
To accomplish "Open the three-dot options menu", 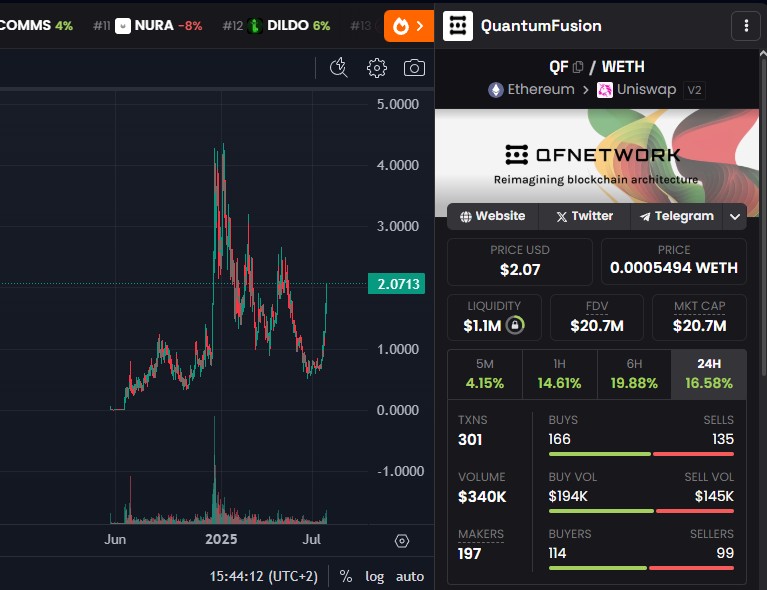I will (x=746, y=26).
